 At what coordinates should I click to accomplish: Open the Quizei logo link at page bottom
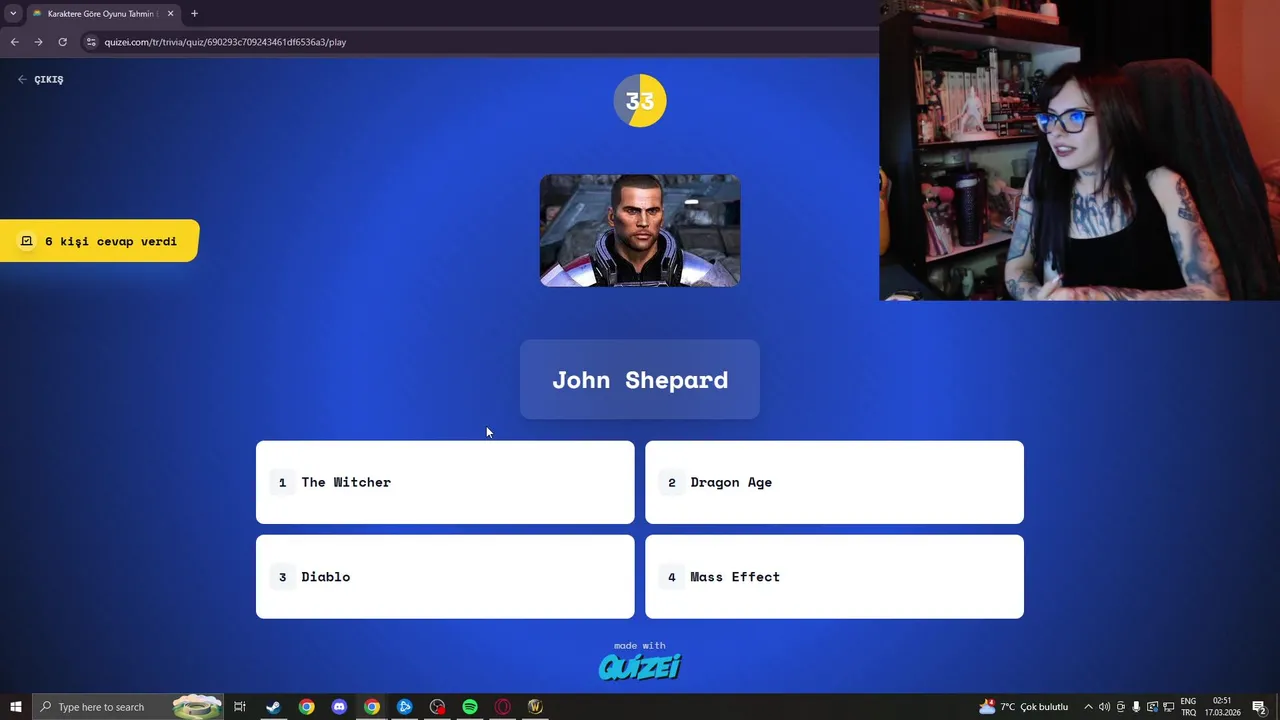tap(640, 667)
